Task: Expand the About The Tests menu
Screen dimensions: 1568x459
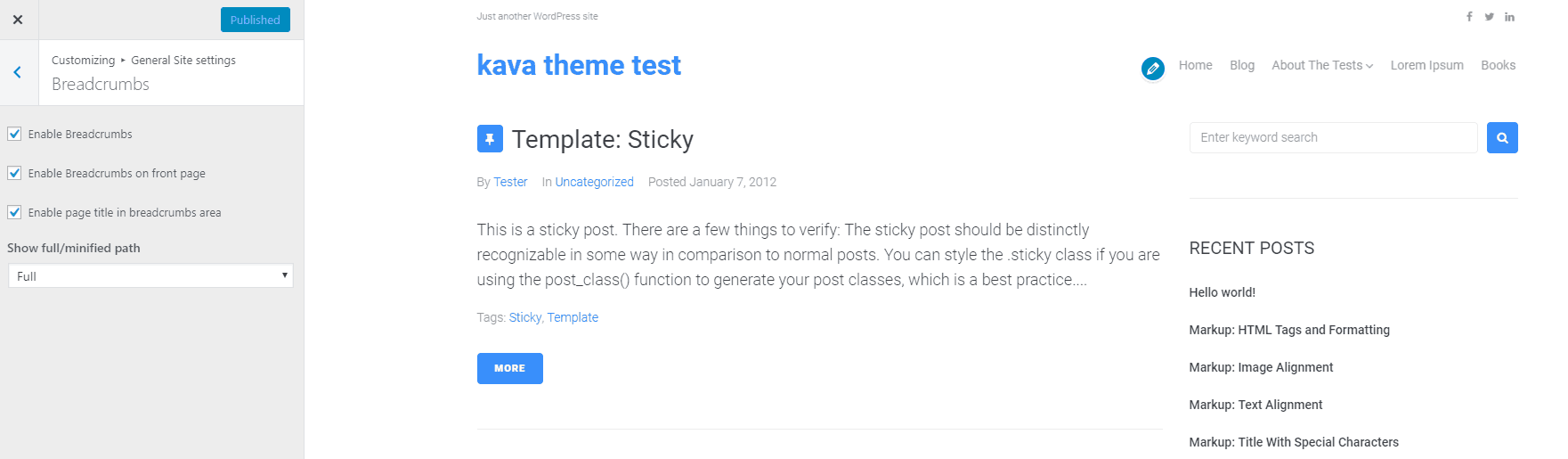Action: 1321,65
